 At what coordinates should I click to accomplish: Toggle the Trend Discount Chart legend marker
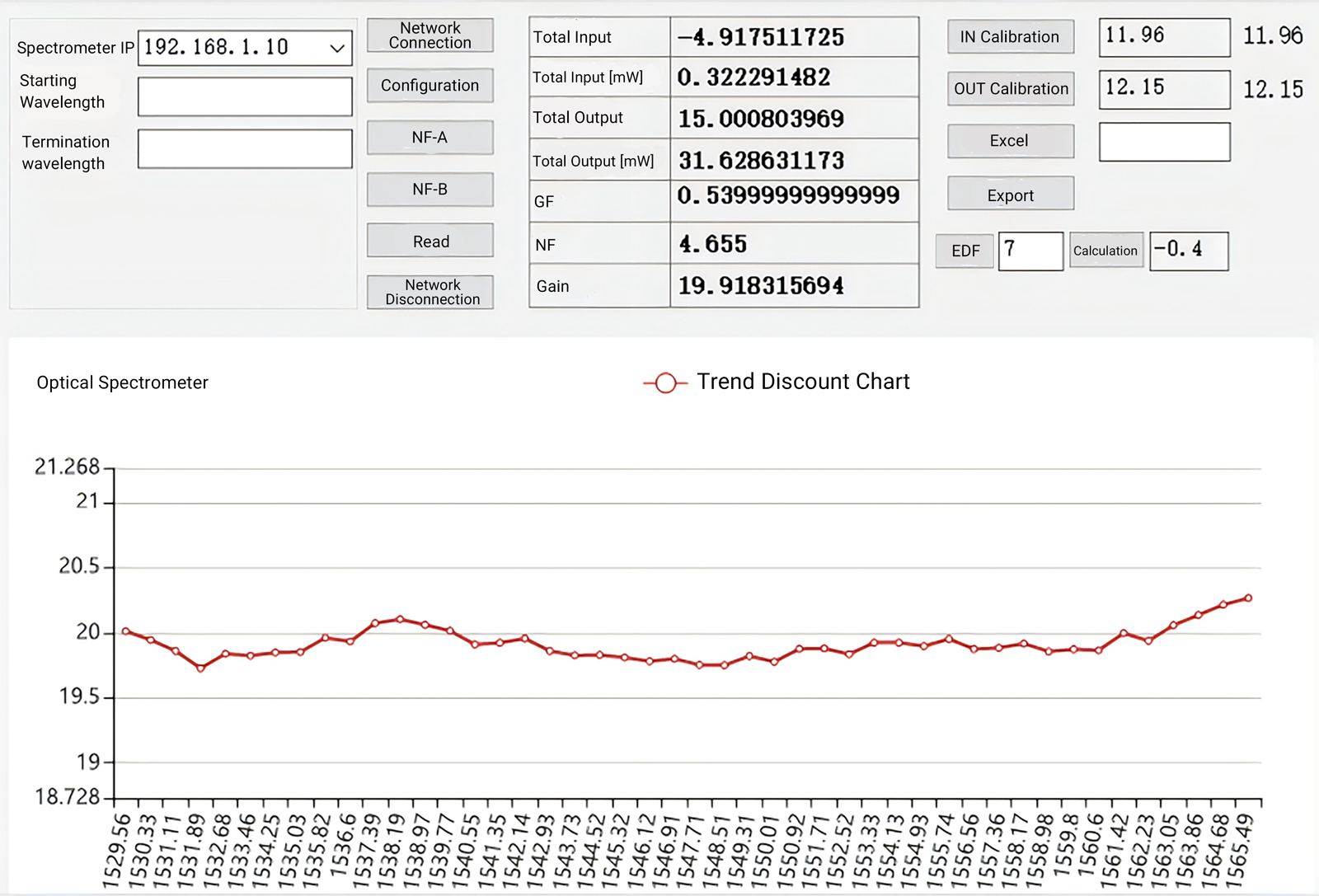(665, 383)
